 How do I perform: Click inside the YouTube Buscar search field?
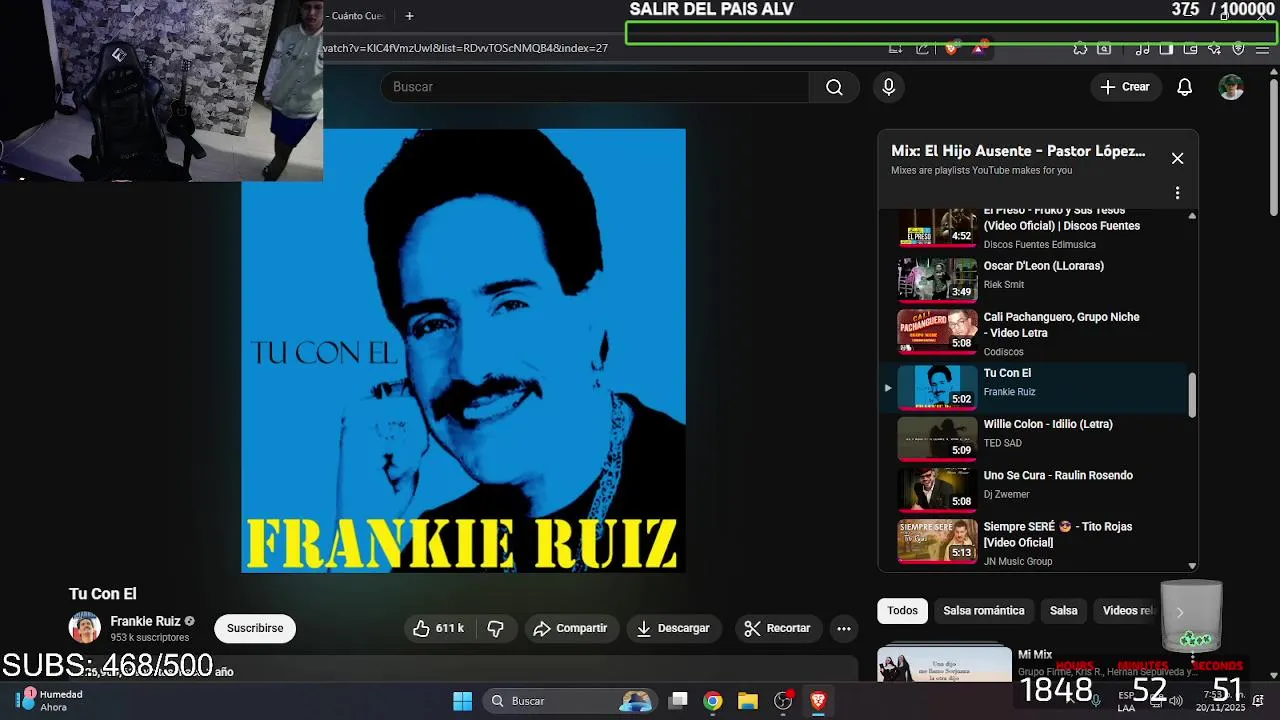point(594,87)
